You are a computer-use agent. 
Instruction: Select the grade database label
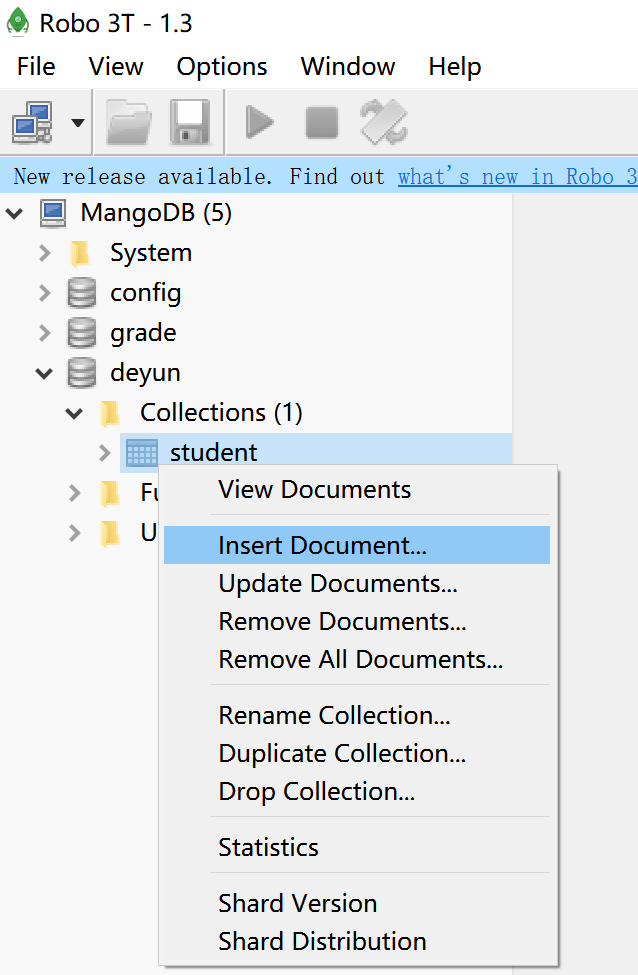click(x=143, y=333)
